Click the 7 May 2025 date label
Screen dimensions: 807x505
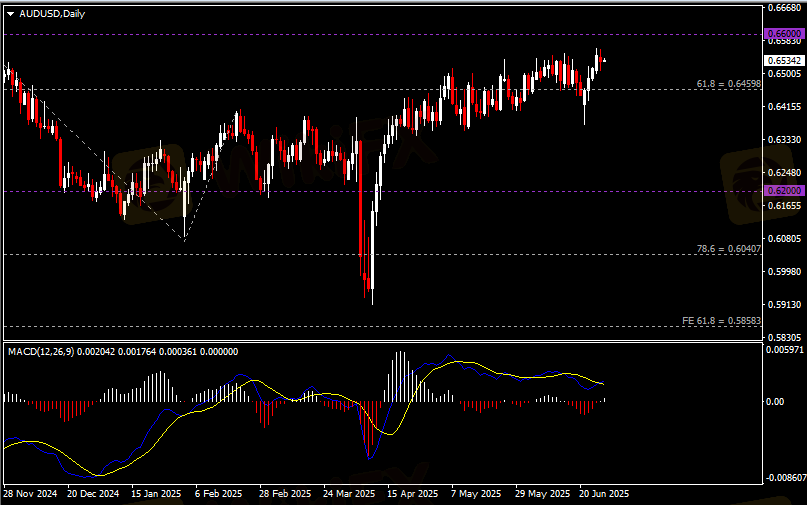[x=475, y=494]
